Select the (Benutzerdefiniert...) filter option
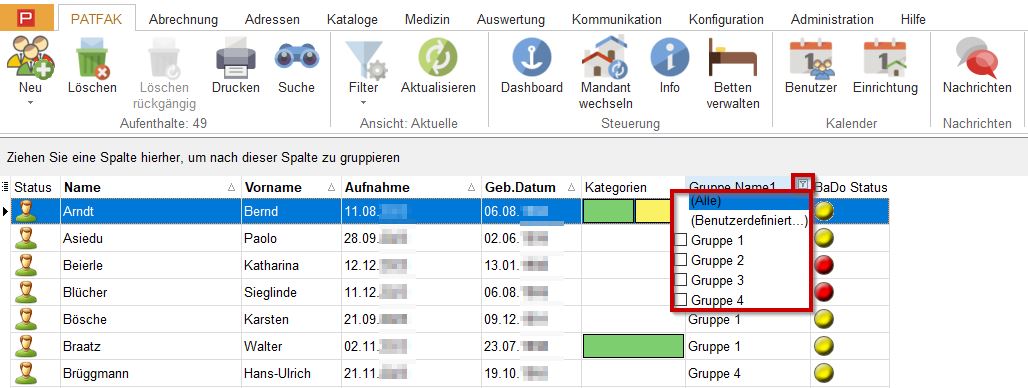Image resolution: width=1028 pixels, height=388 pixels. click(x=740, y=220)
